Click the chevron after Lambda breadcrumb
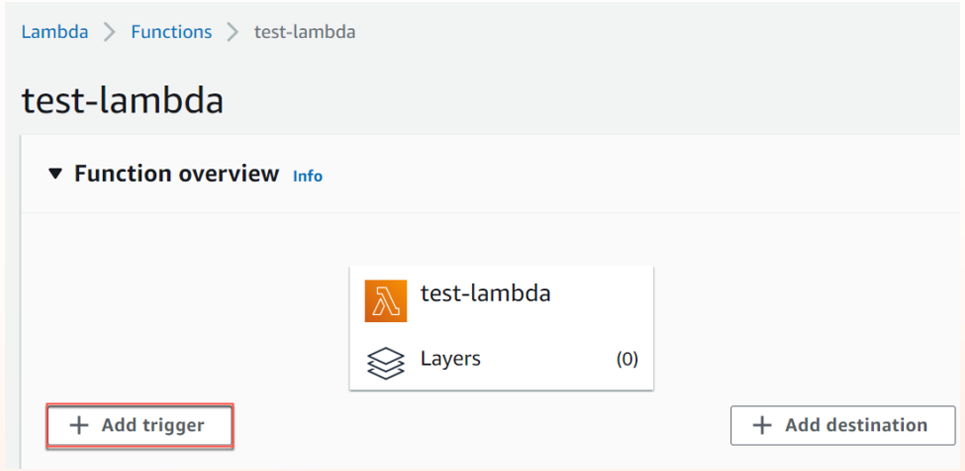The height and width of the screenshot is (471, 965). pyautogui.click(x=110, y=32)
